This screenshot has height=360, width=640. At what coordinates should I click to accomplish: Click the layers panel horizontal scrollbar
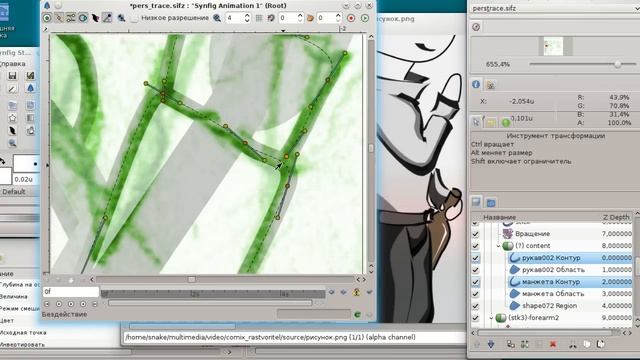coord(546,333)
